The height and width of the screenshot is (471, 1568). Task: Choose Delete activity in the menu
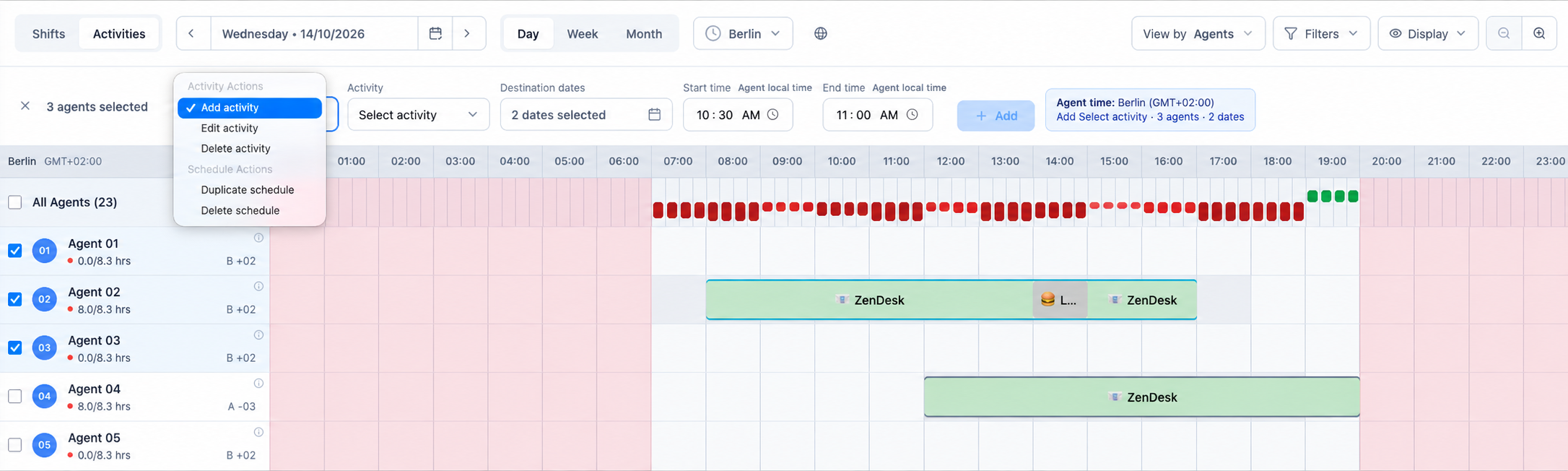click(x=250, y=148)
